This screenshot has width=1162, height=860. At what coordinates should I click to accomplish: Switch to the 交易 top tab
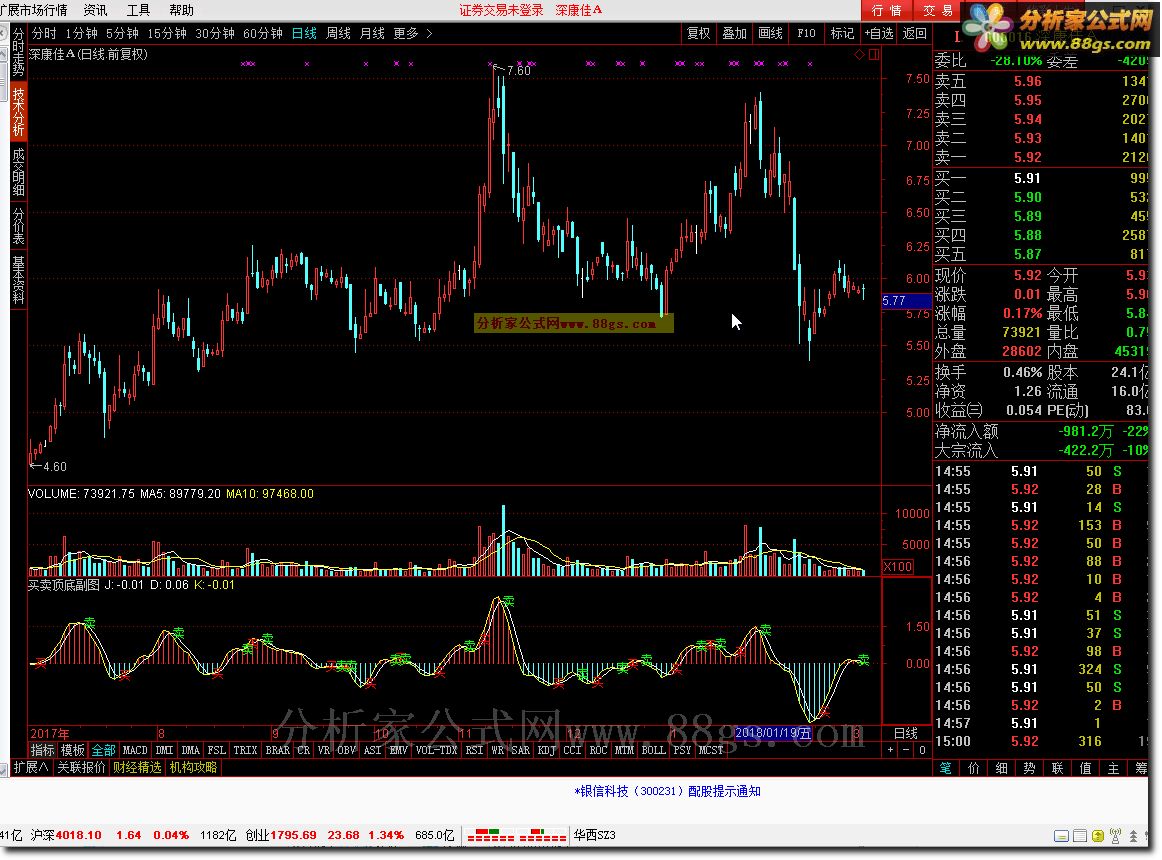click(937, 10)
